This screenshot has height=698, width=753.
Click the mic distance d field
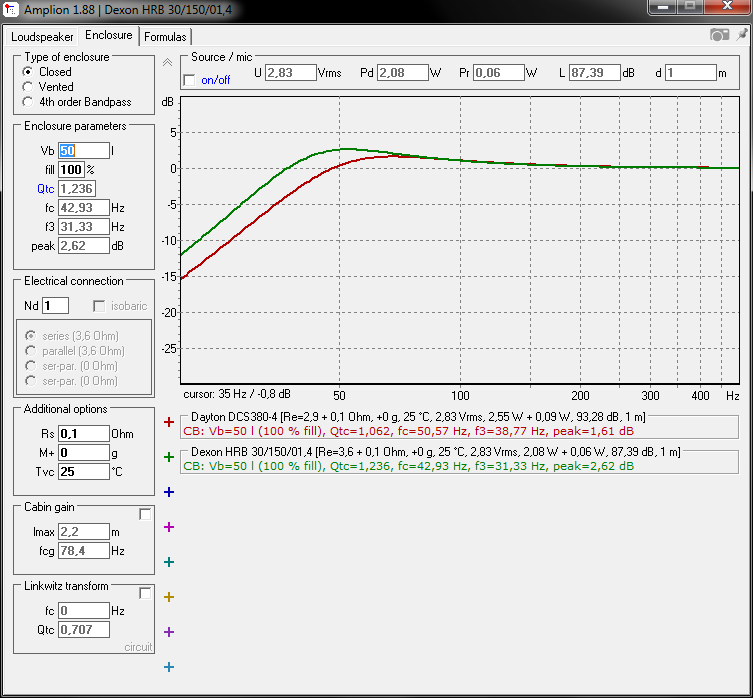[691, 73]
